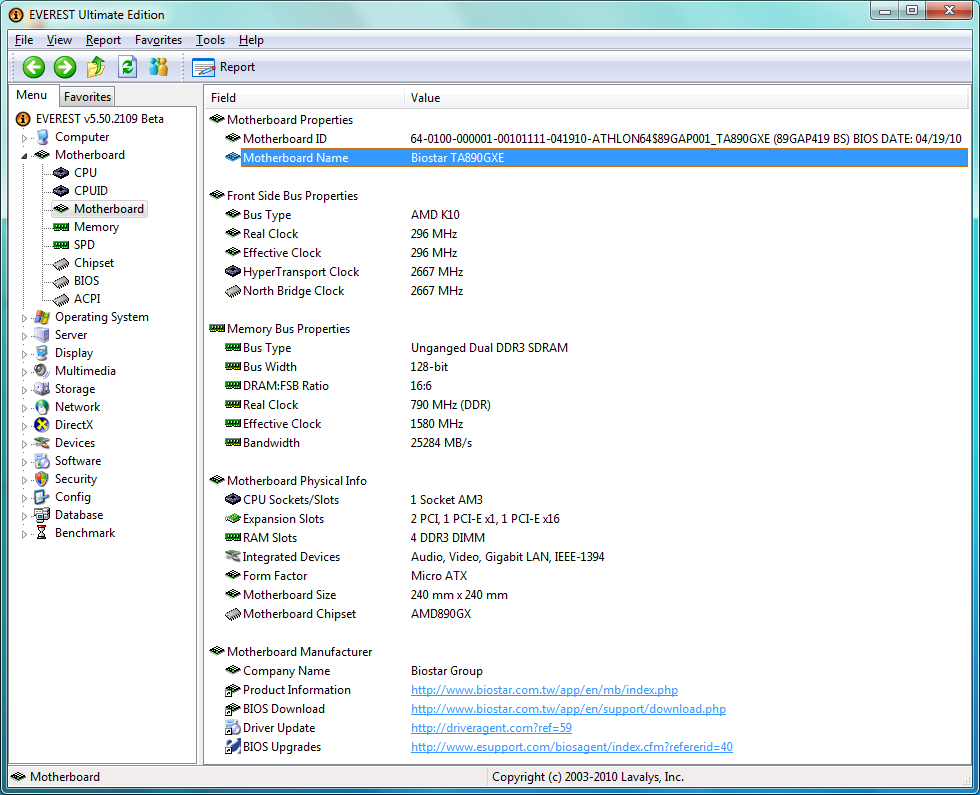980x795 pixels.
Task: Click the DirectX yellow X icon
Action: [42, 425]
